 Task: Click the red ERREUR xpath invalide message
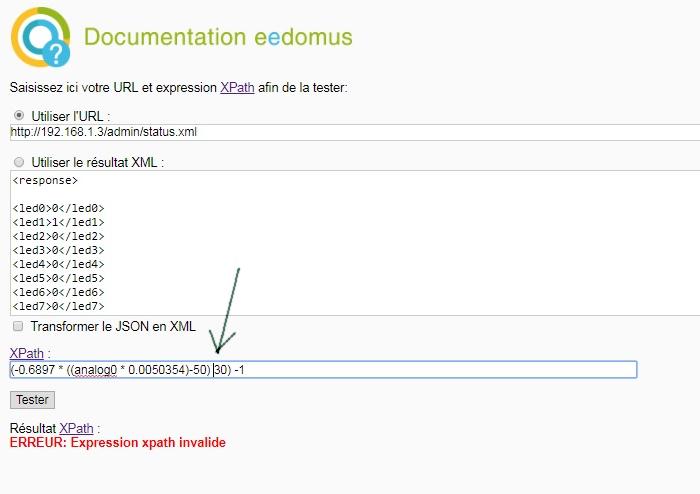point(118,443)
